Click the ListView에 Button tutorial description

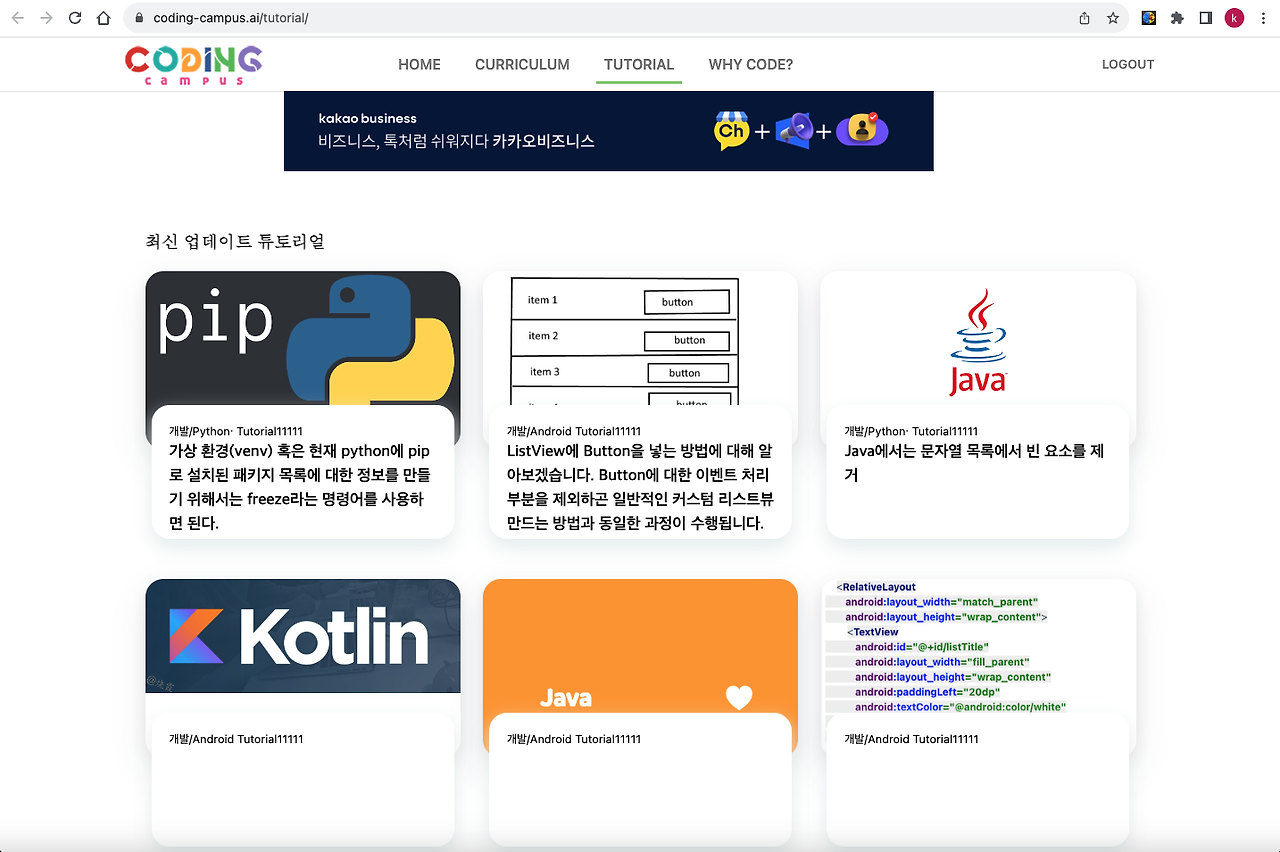coord(640,487)
